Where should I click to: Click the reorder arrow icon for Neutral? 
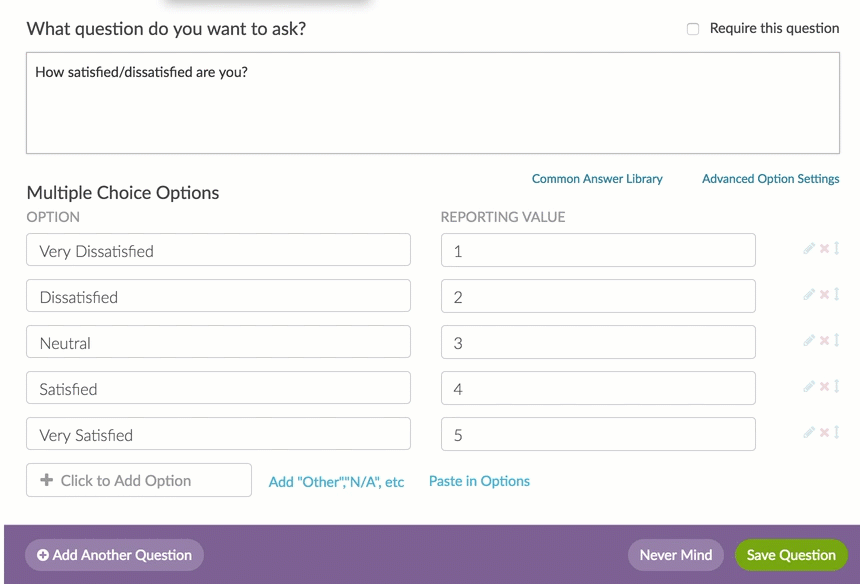click(836, 341)
